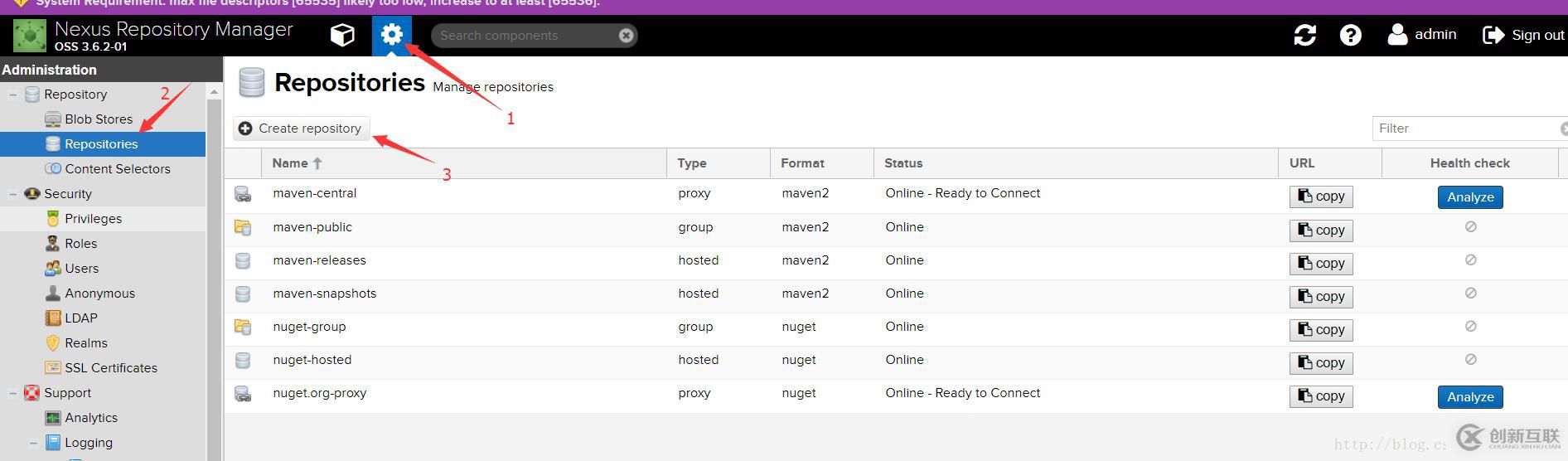The height and width of the screenshot is (461, 1568).
Task: Click nuget-hosted unavailable health check icon
Action: tap(1471, 359)
